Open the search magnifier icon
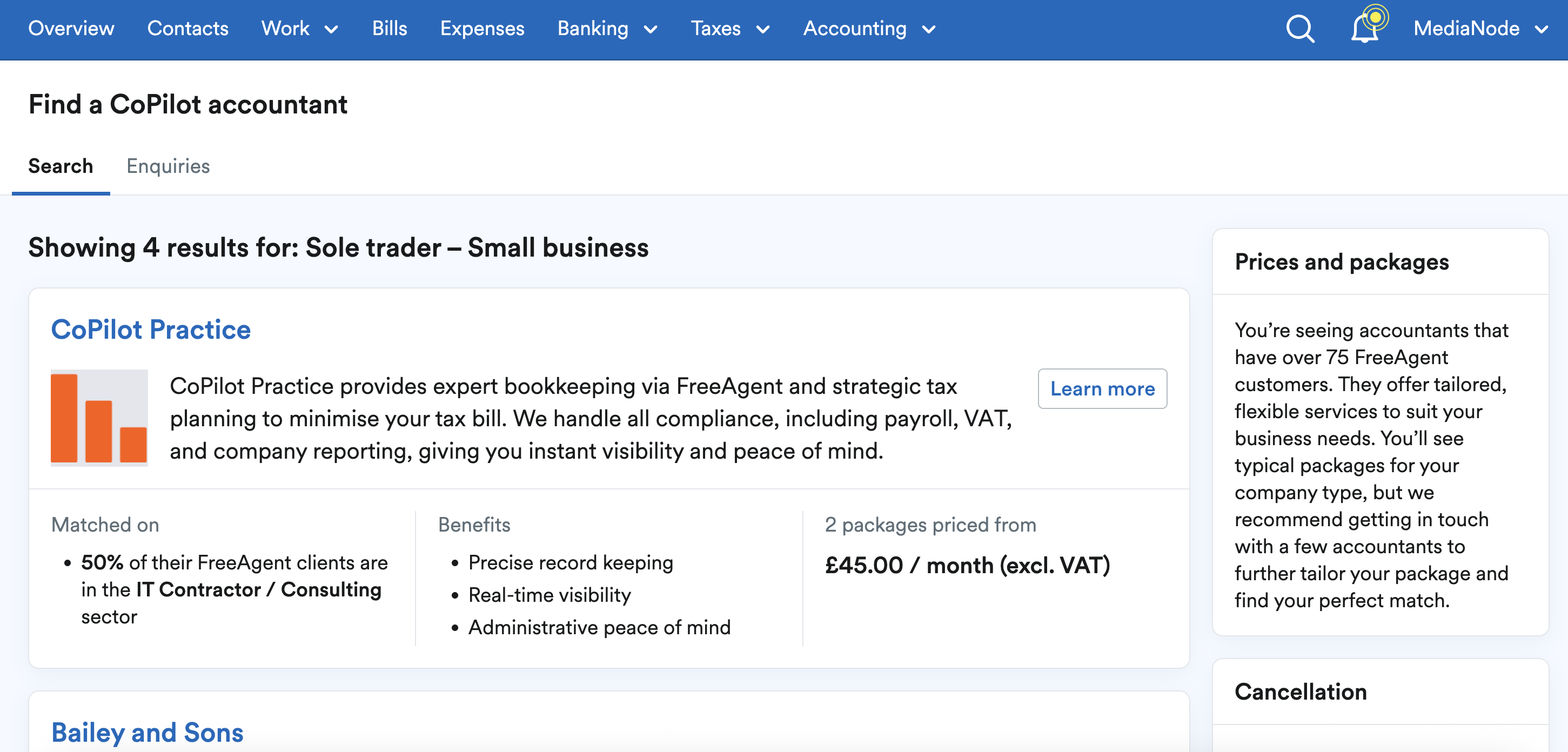Viewport: 1568px width, 752px height. pos(1299,29)
